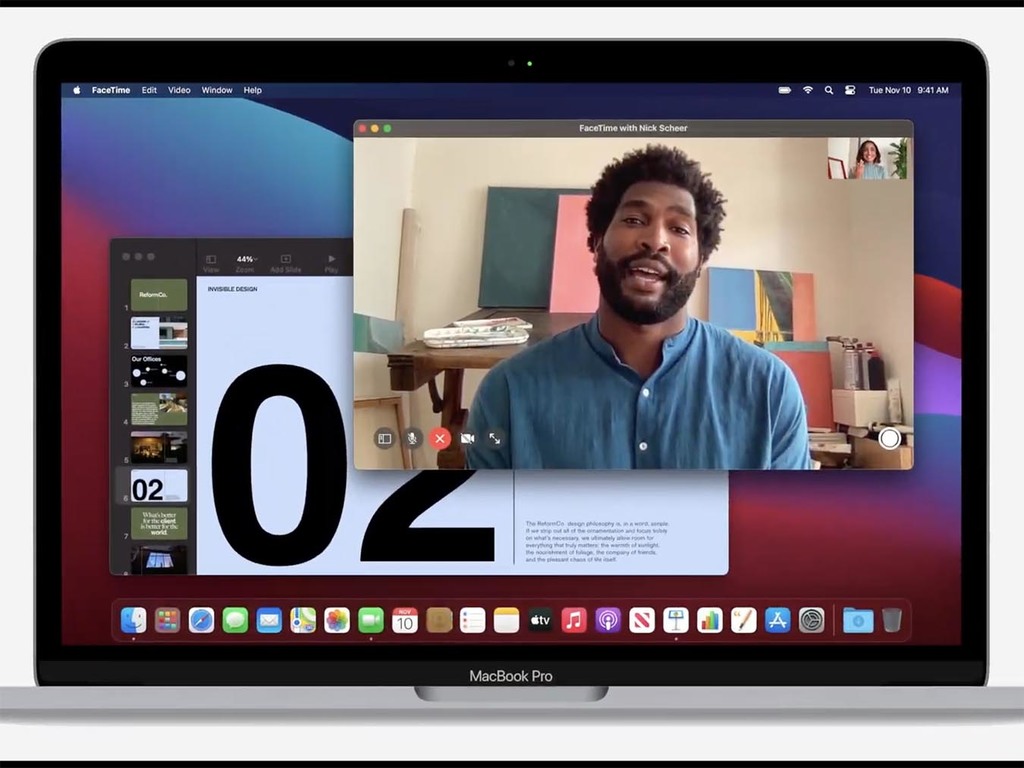Click the FaceTime icon in the Dock
This screenshot has width=1024, height=768.
(x=371, y=620)
